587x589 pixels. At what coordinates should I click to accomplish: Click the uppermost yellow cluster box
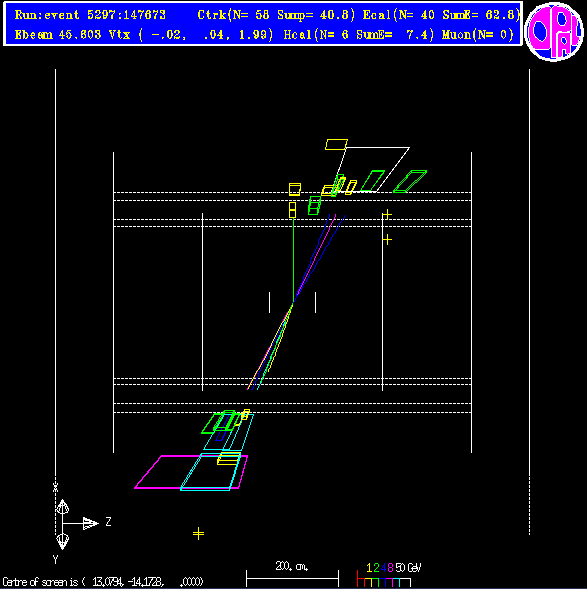coord(336,145)
